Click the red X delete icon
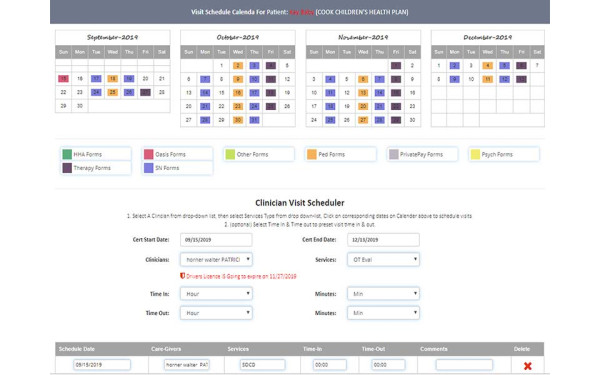 (x=527, y=366)
